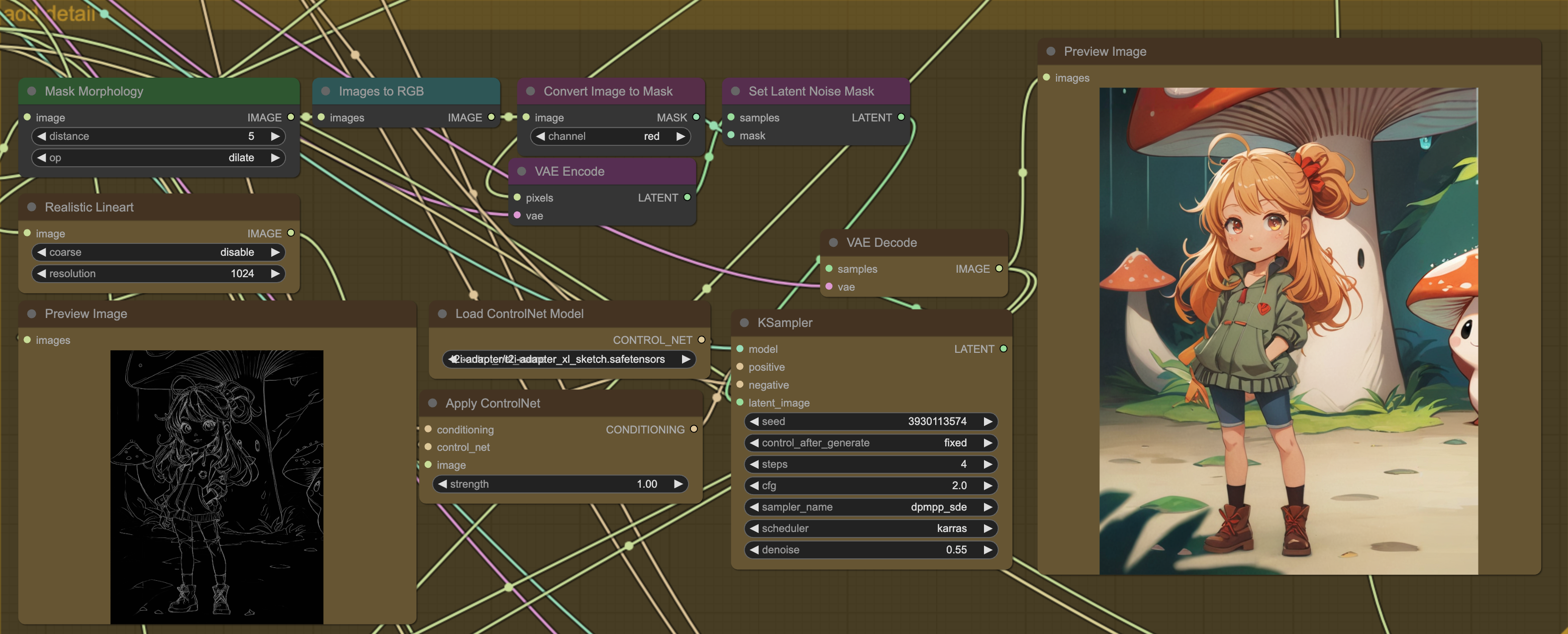
Task: Collapse the Realistic Lineart node title dot
Action: point(32,207)
